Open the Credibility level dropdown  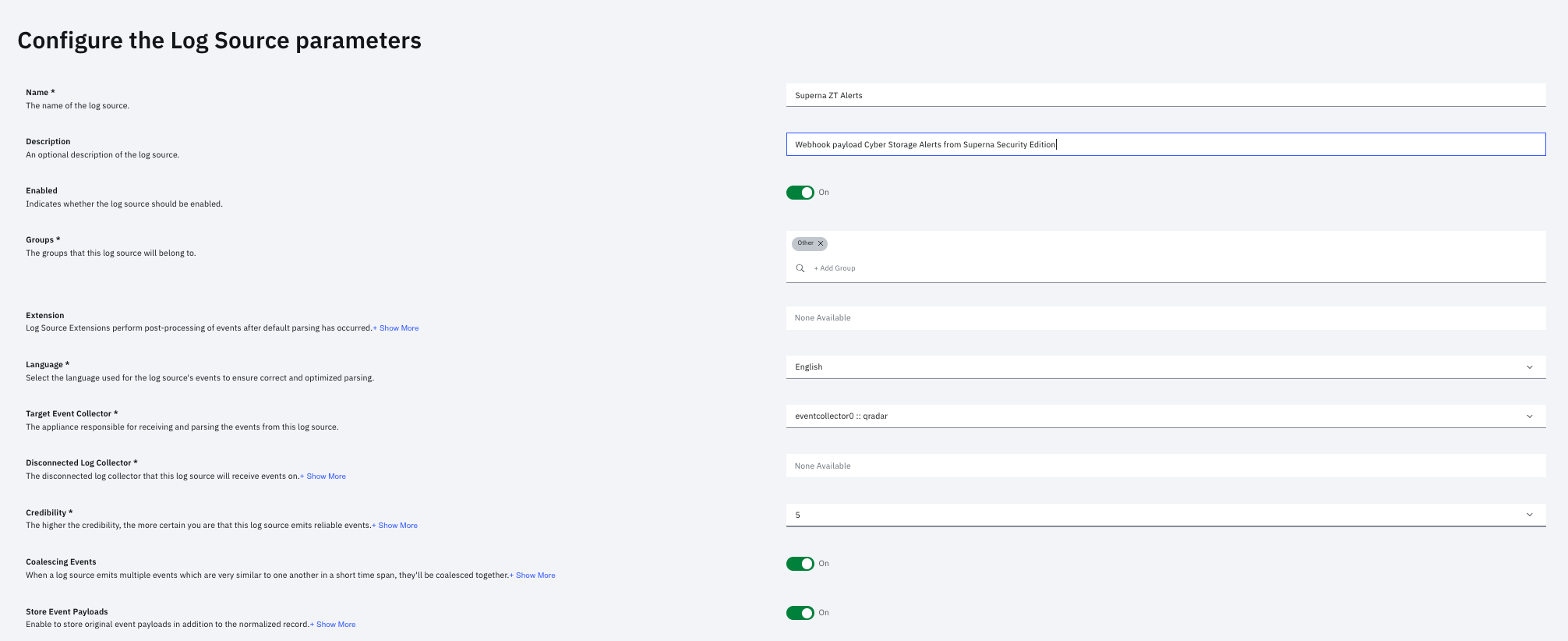pos(1164,515)
